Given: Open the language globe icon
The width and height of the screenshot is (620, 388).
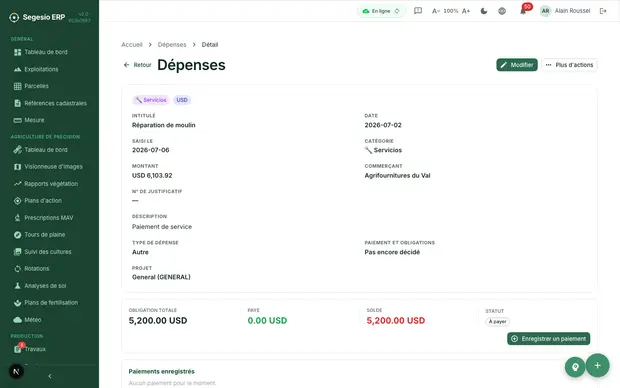Looking at the screenshot, I should [x=502, y=11].
